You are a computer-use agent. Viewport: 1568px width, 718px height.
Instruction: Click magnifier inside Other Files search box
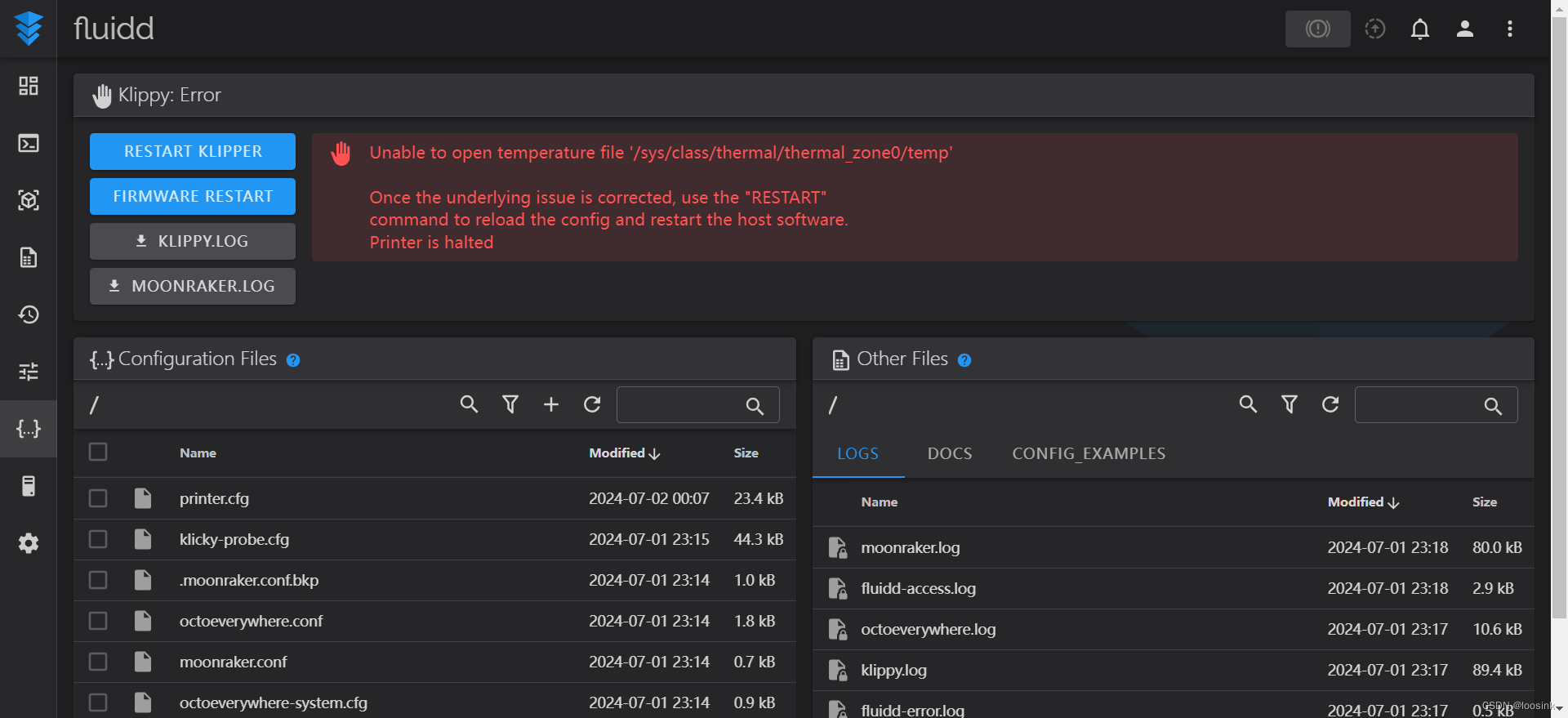coord(1493,406)
